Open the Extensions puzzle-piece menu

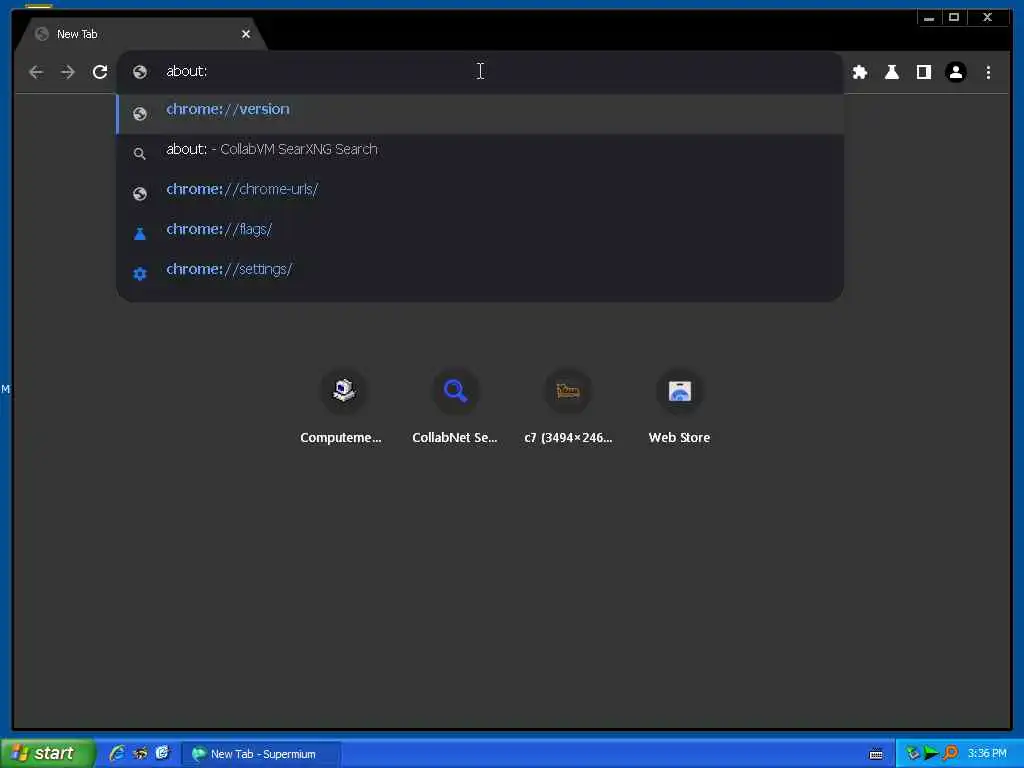(x=860, y=72)
